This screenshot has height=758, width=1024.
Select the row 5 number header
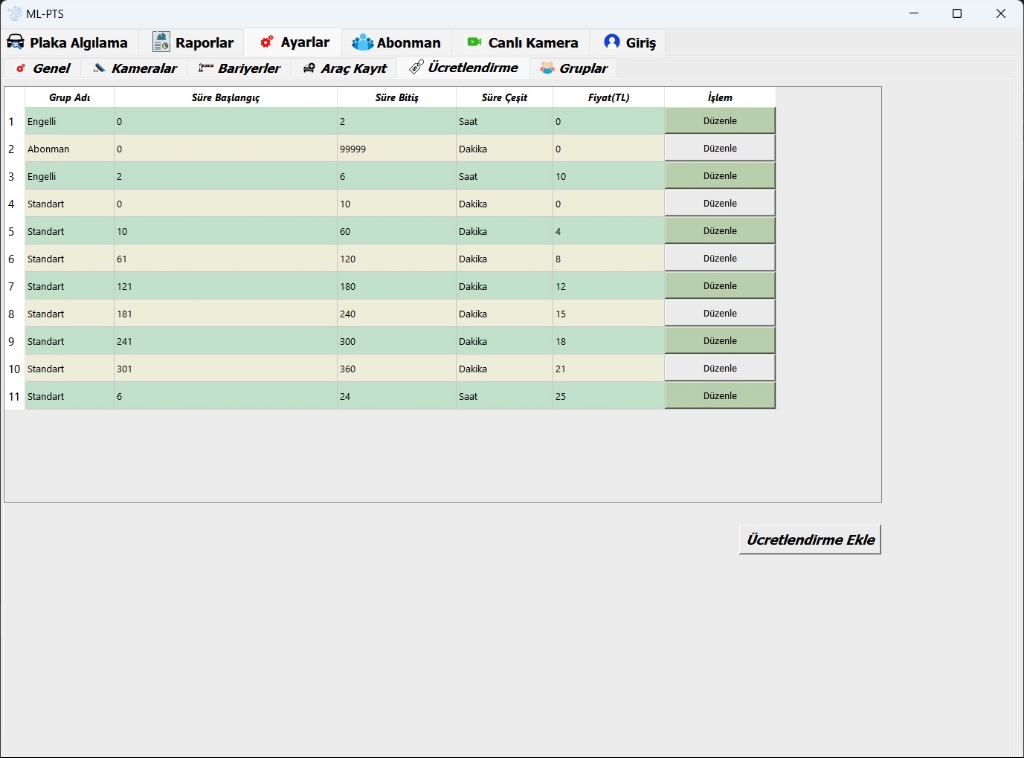pyautogui.click(x=12, y=231)
